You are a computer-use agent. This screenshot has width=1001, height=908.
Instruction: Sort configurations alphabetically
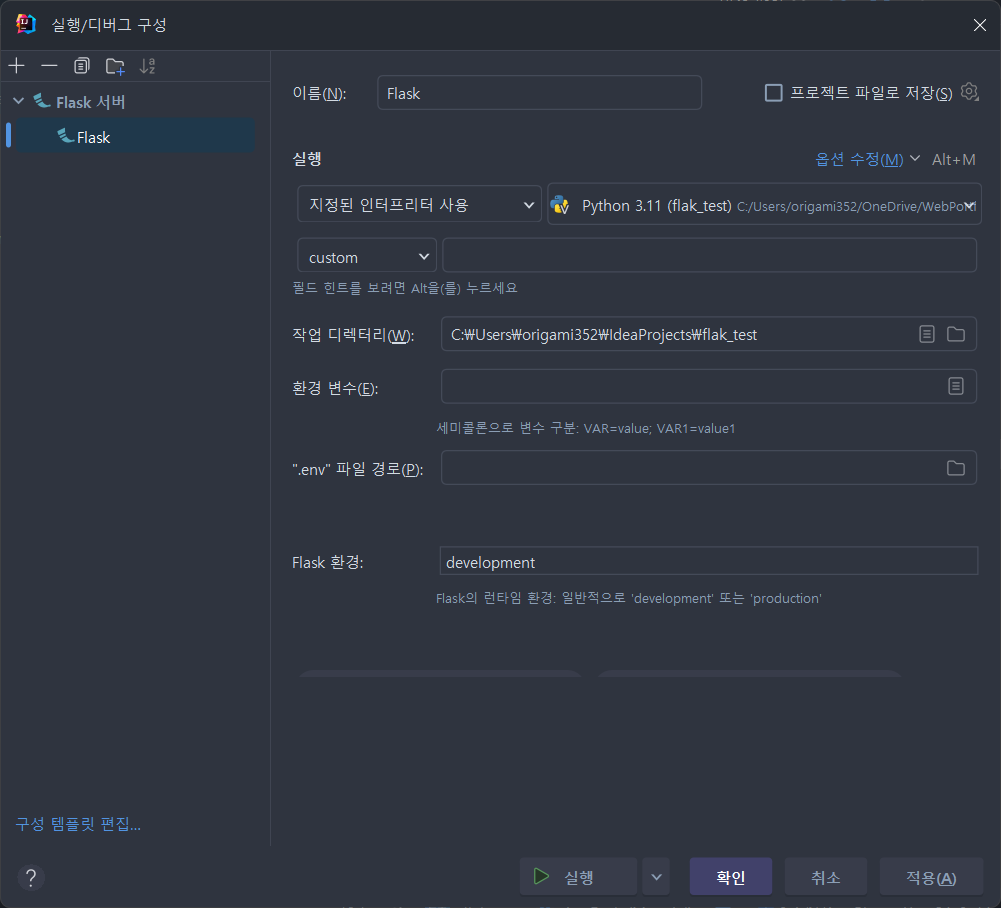click(147, 66)
